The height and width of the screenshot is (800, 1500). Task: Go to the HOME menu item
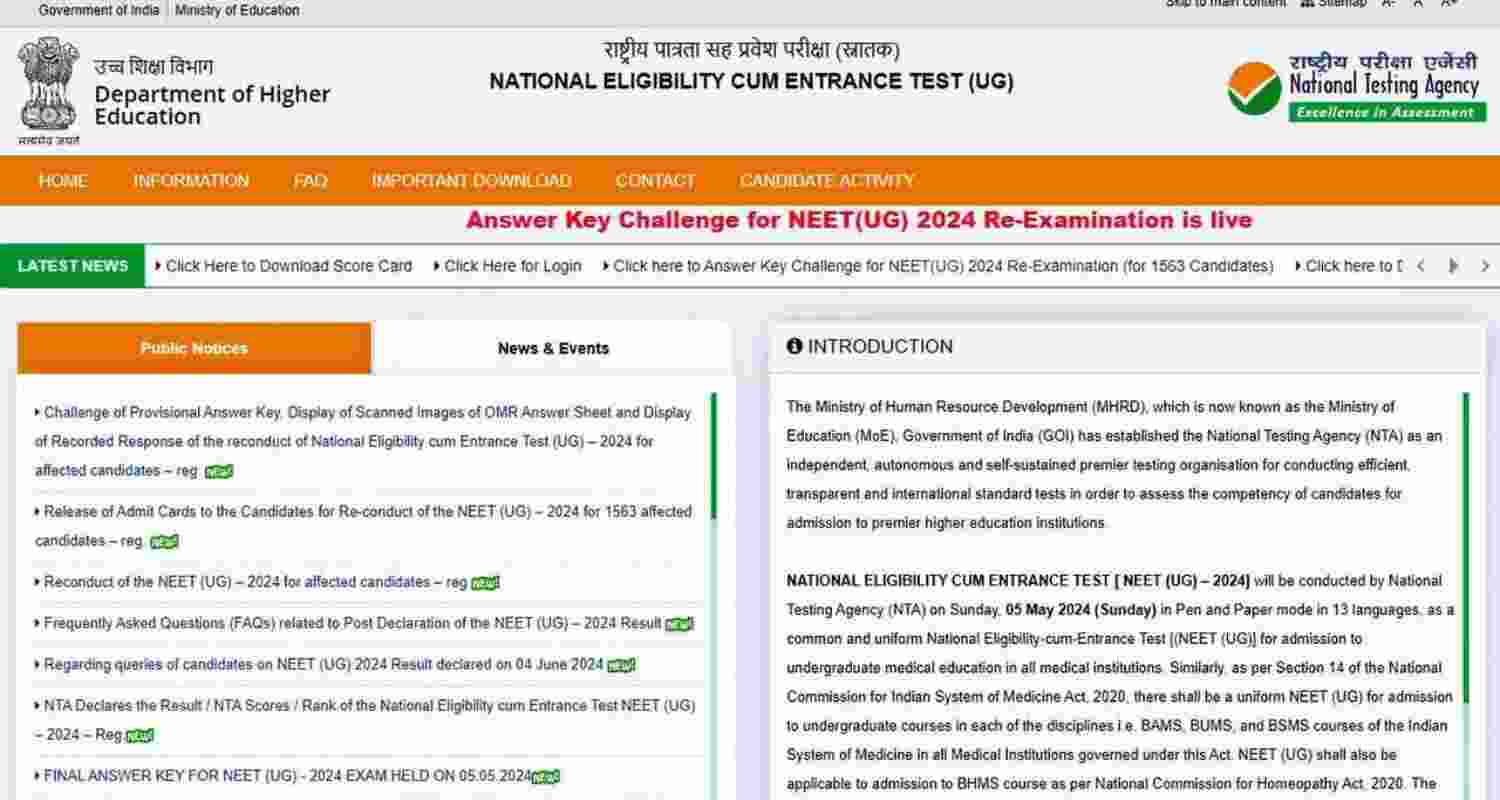[62, 181]
